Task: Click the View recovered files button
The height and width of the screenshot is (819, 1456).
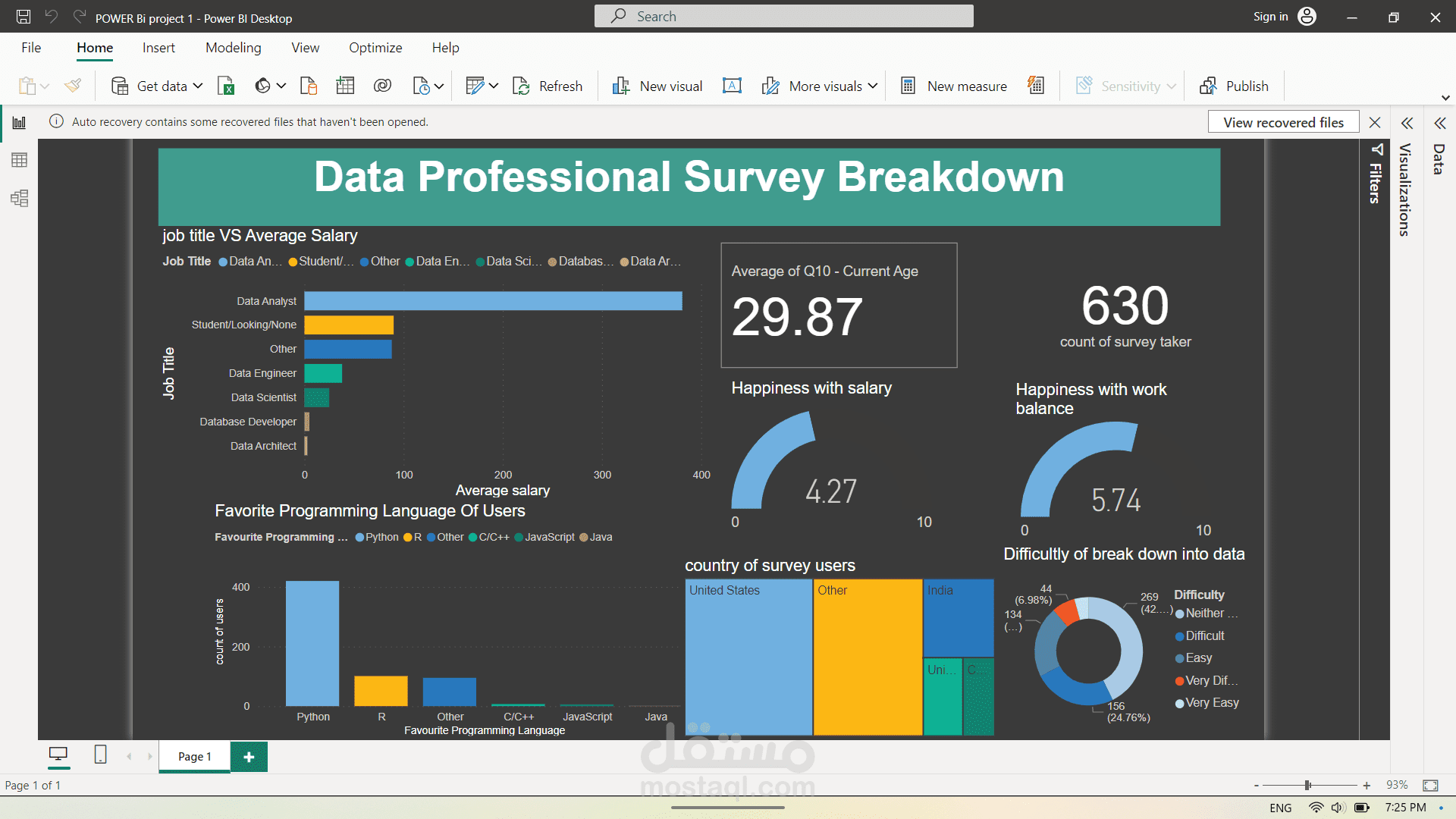Action: click(x=1283, y=123)
